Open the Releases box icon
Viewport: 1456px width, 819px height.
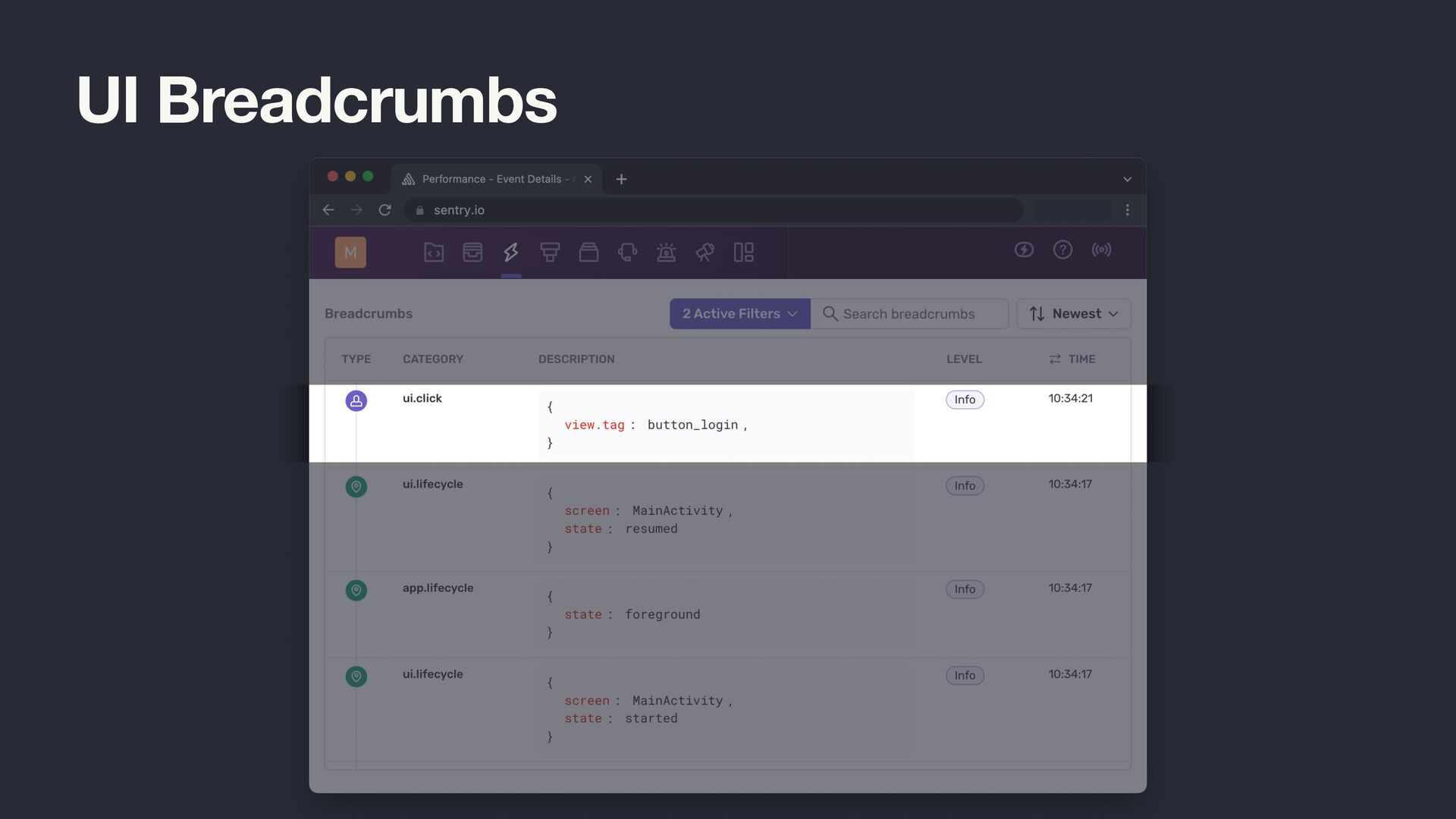tap(588, 252)
